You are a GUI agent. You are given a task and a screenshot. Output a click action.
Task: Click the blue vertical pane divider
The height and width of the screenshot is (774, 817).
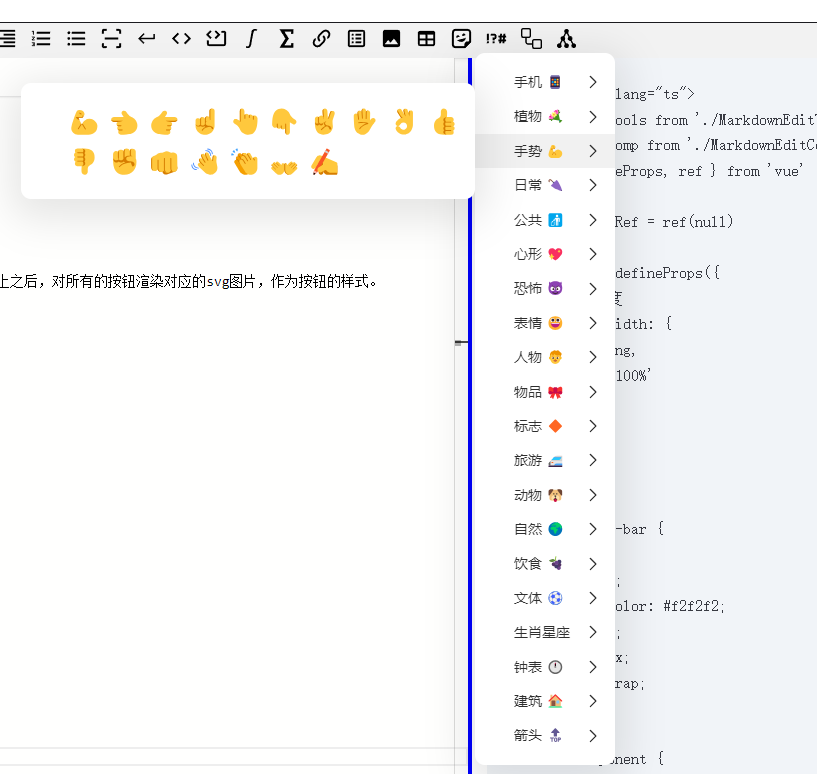[x=470, y=450]
